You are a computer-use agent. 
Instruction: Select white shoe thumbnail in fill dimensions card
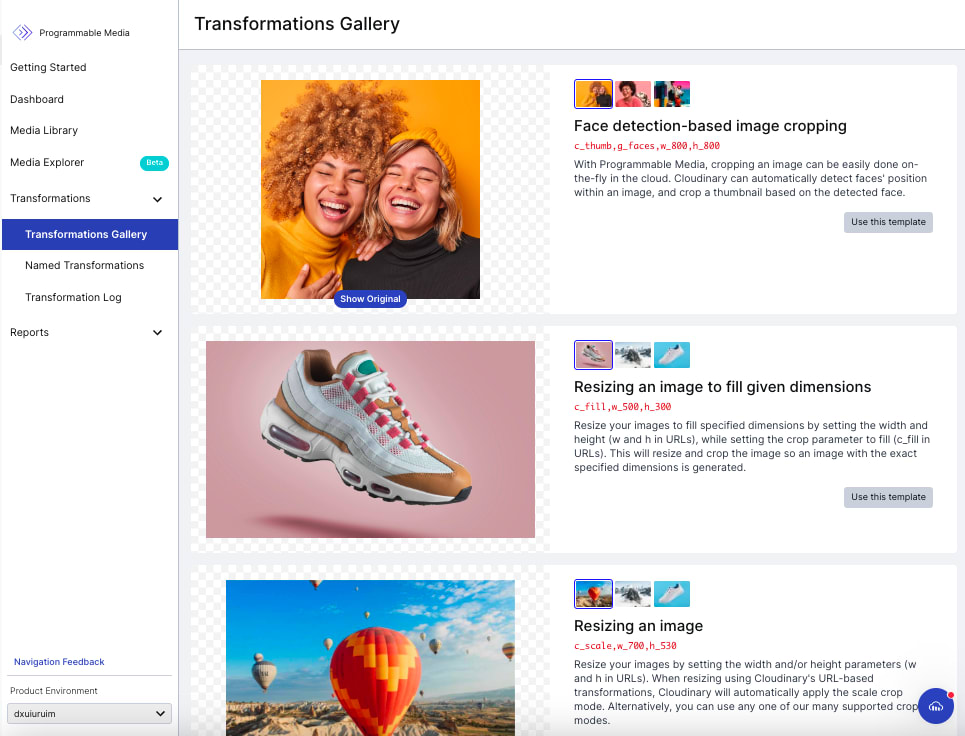(x=671, y=355)
